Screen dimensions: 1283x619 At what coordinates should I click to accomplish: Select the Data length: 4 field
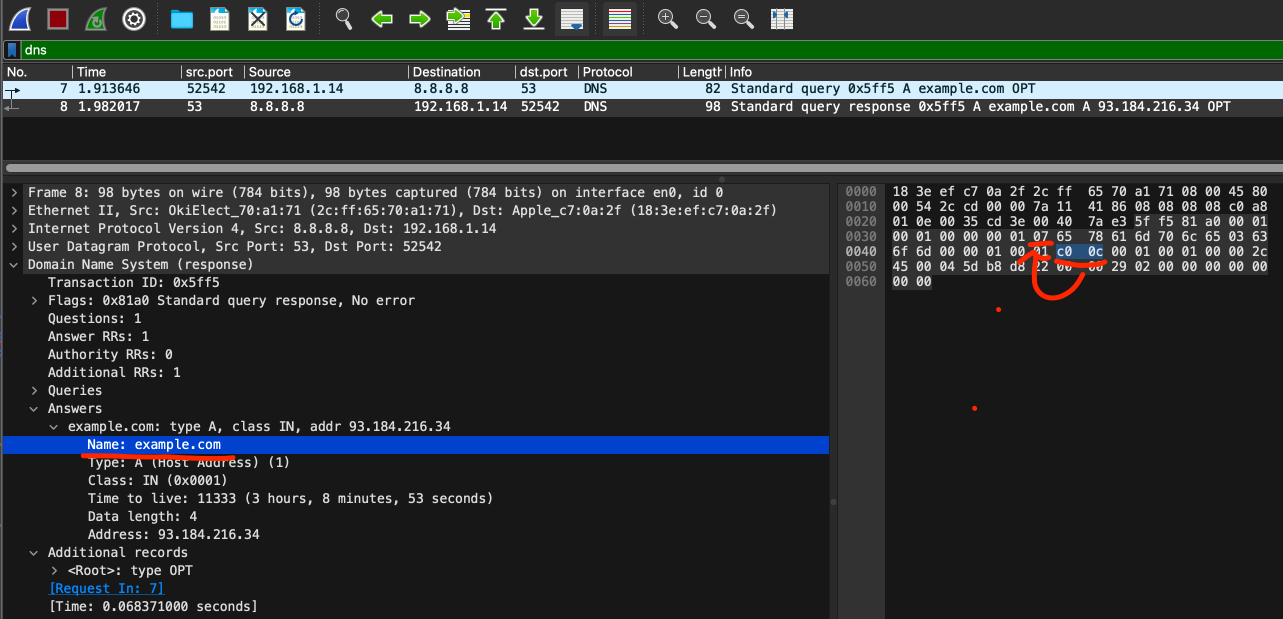142,516
